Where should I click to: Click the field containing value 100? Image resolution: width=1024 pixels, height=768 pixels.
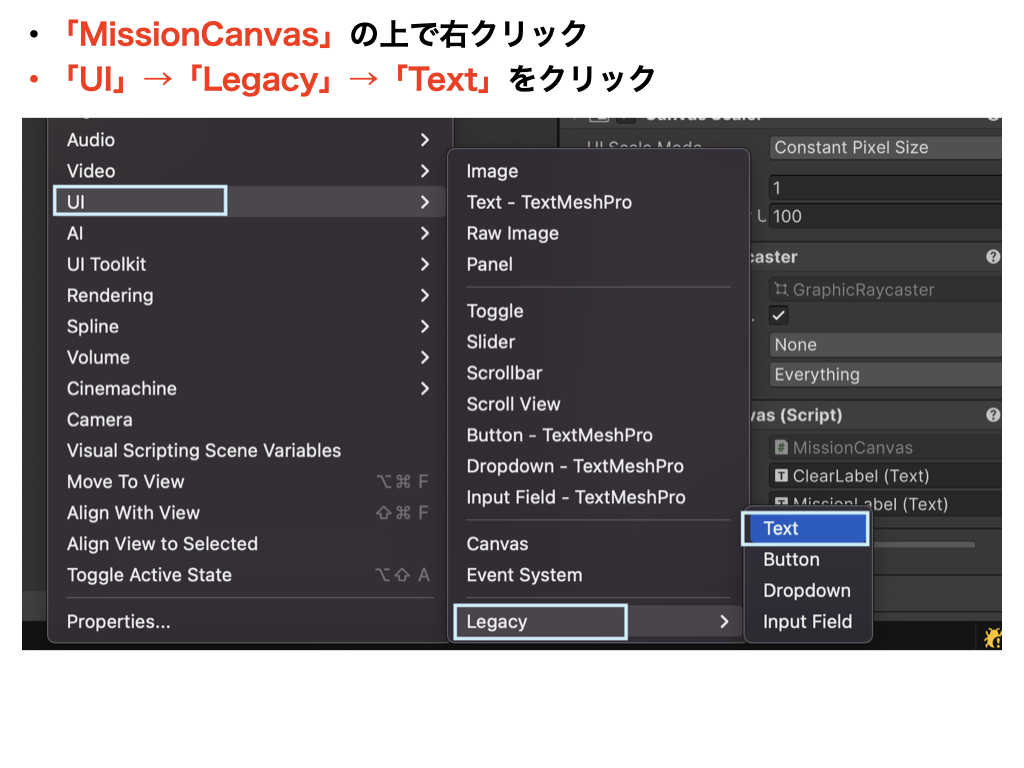885,216
